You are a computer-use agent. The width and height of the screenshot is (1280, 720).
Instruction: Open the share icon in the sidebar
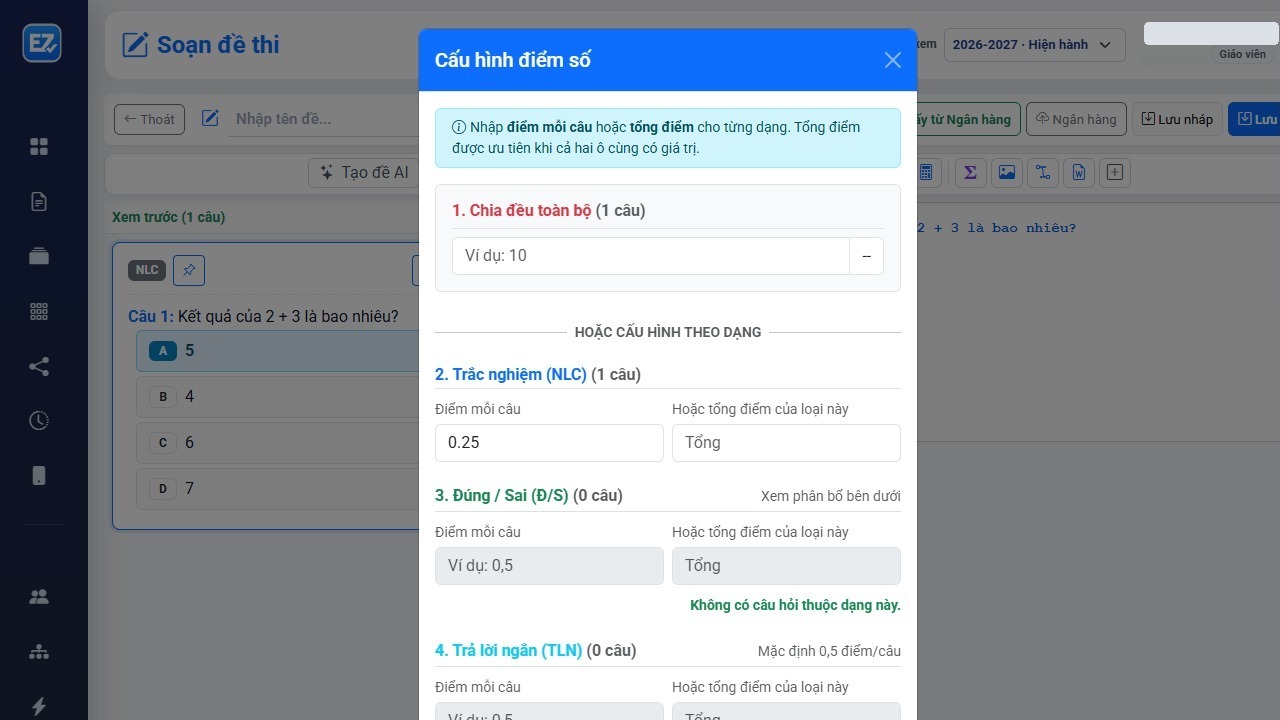click(39, 366)
